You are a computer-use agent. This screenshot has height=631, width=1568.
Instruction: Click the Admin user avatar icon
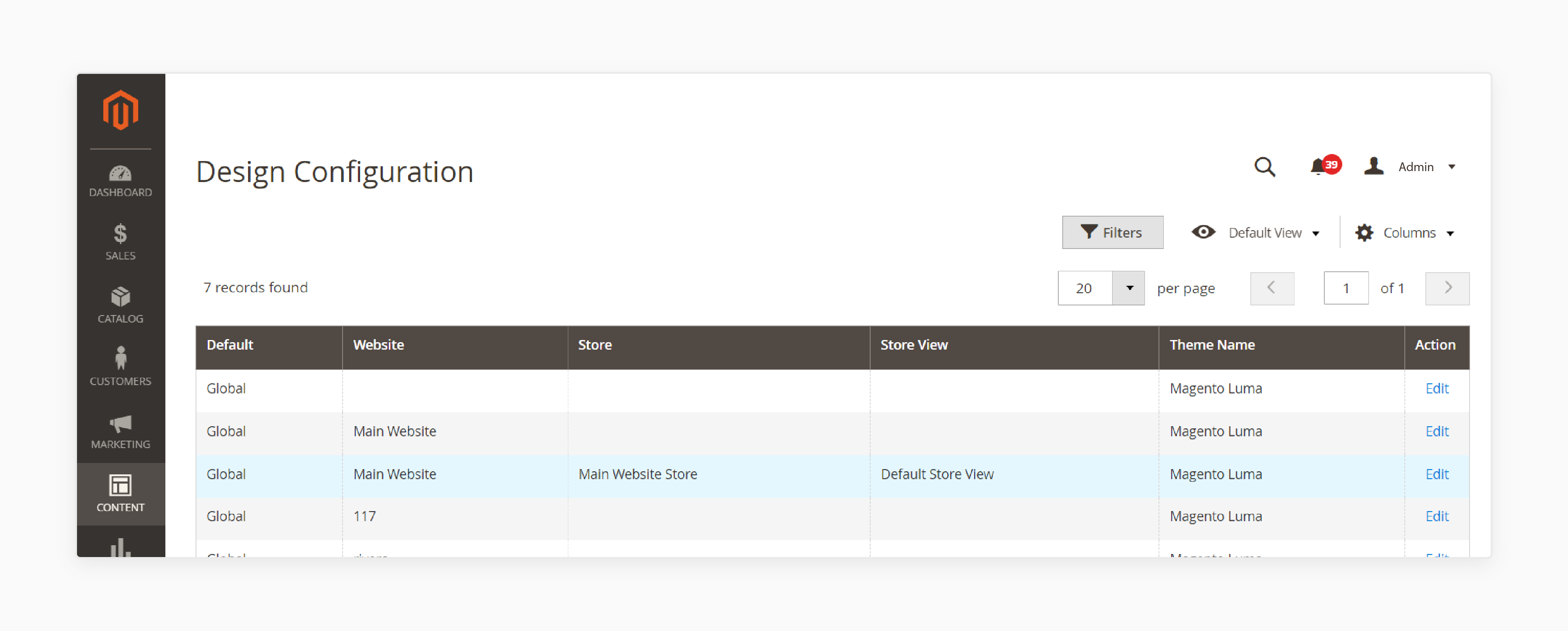tap(1374, 166)
